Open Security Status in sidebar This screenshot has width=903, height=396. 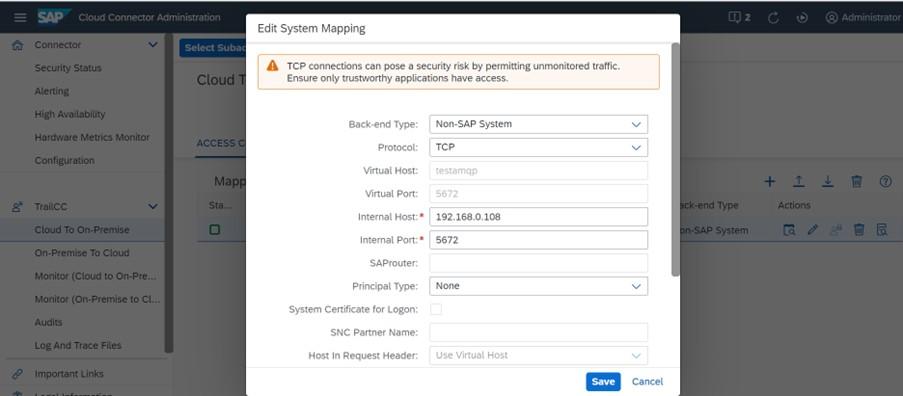pyautogui.click(x=68, y=68)
